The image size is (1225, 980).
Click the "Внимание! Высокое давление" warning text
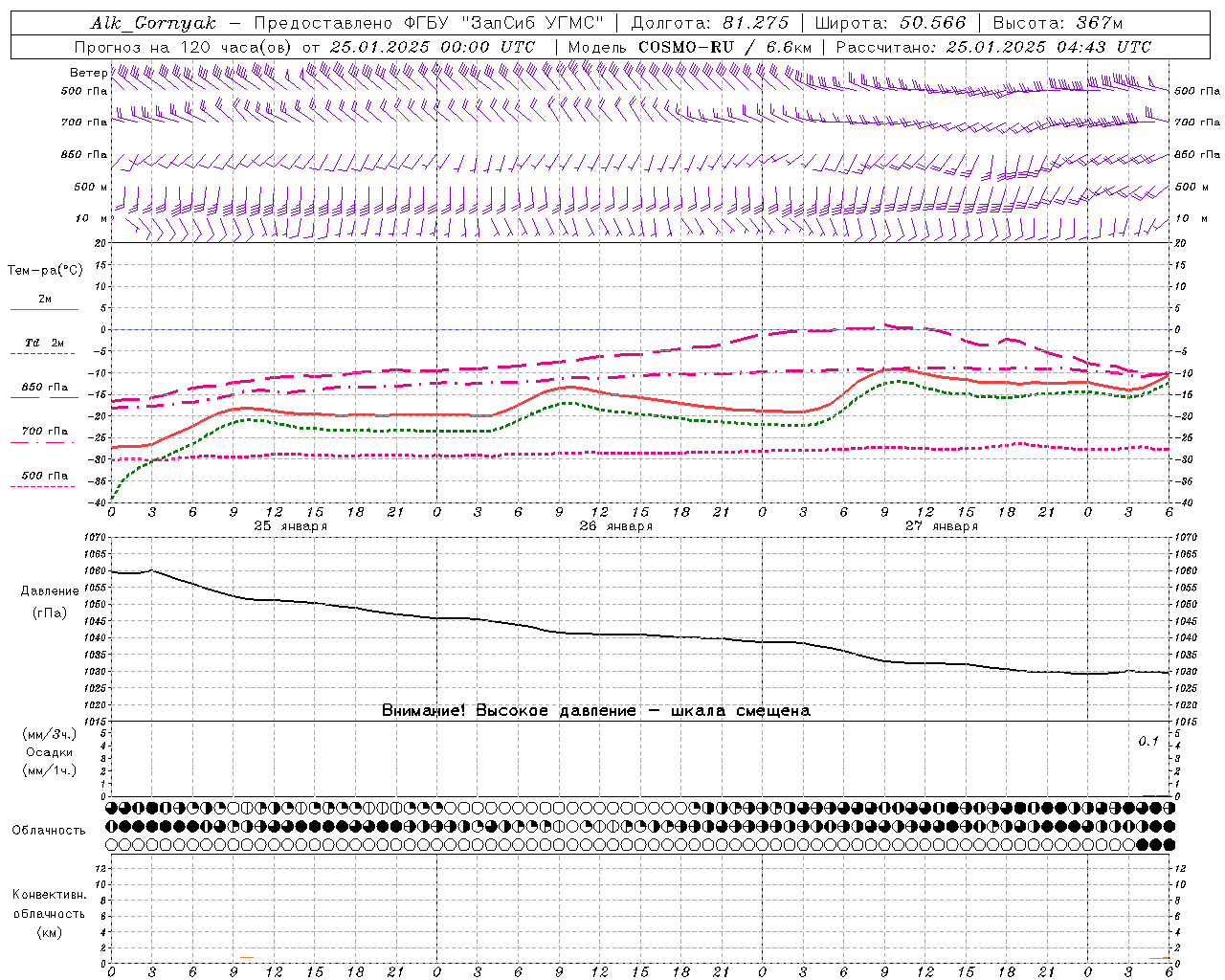[508, 710]
